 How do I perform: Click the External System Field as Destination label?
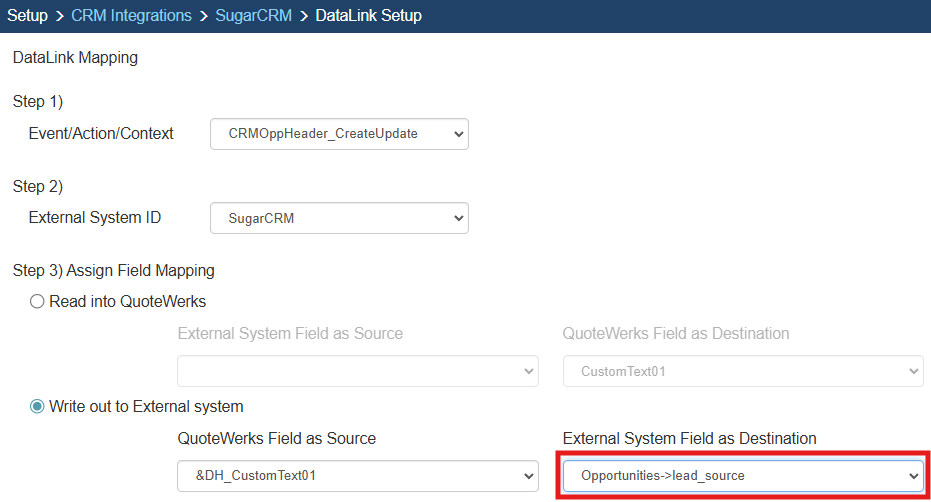click(x=689, y=439)
